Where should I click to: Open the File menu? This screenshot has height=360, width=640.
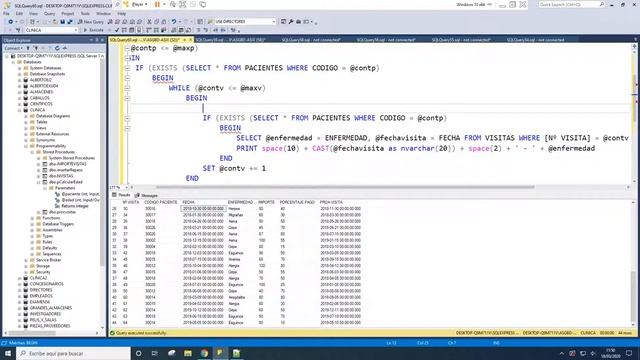[x=7, y=13]
